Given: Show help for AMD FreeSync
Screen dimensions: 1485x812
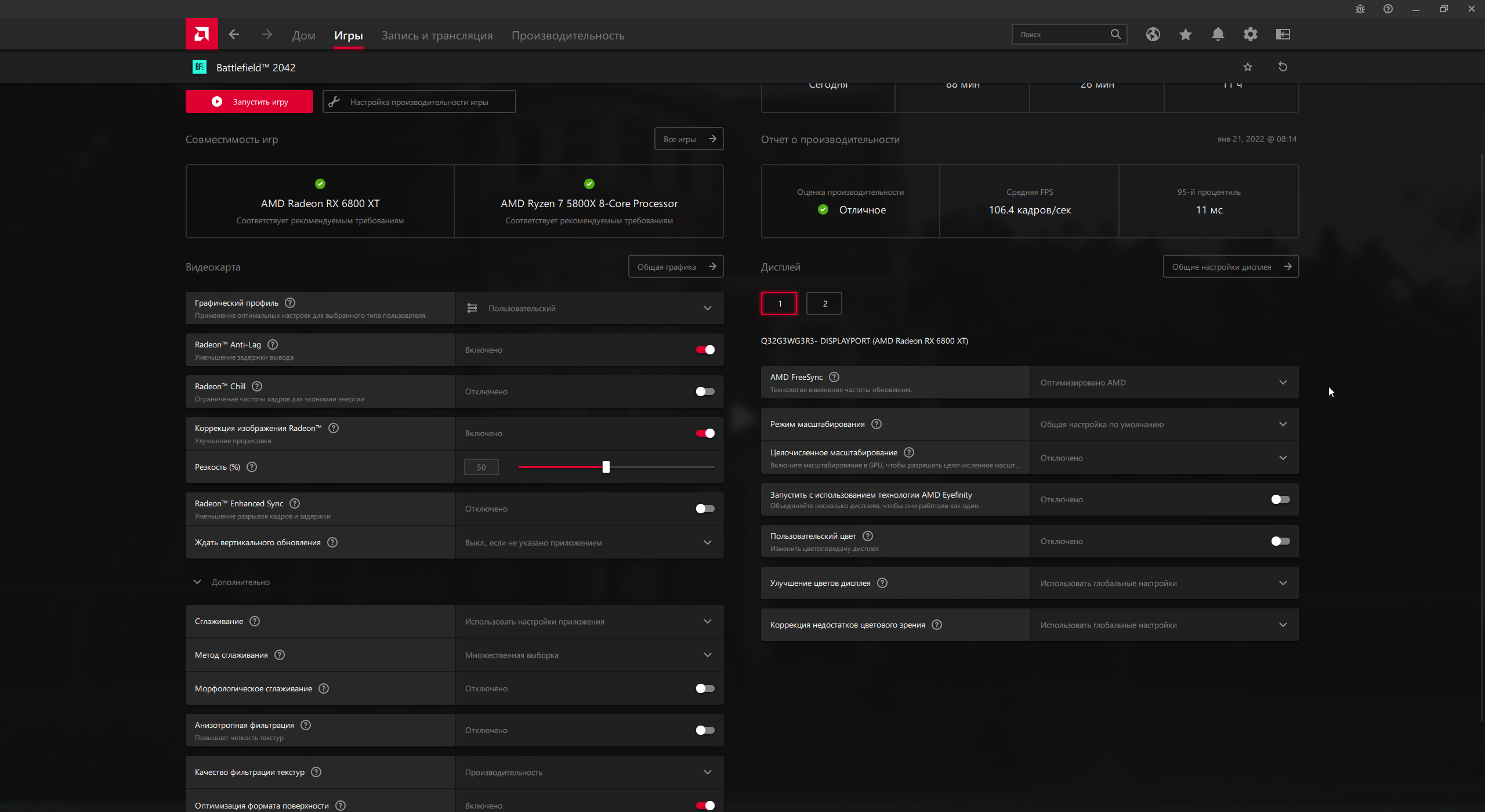Looking at the screenshot, I should (834, 377).
